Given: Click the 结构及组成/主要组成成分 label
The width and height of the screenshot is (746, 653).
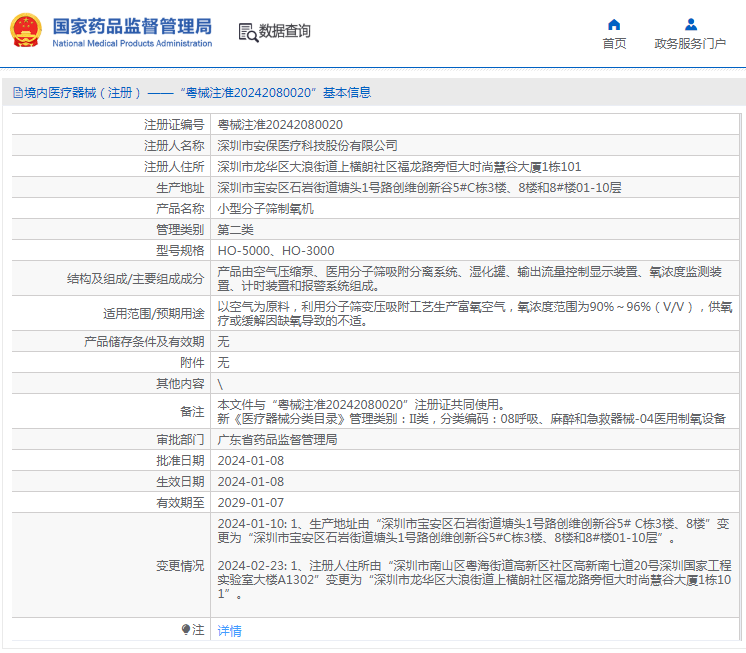Looking at the screenshot, I should 136,279.
